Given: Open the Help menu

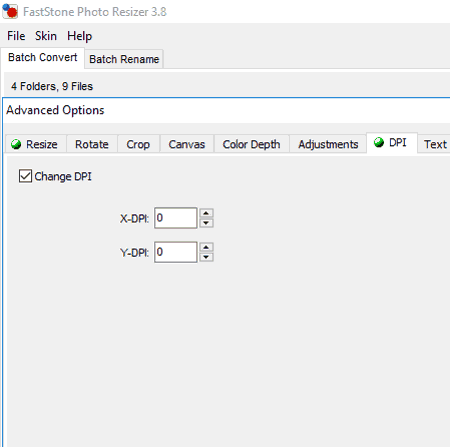Looking at the screenshot, I should click(x=79, y=36).
